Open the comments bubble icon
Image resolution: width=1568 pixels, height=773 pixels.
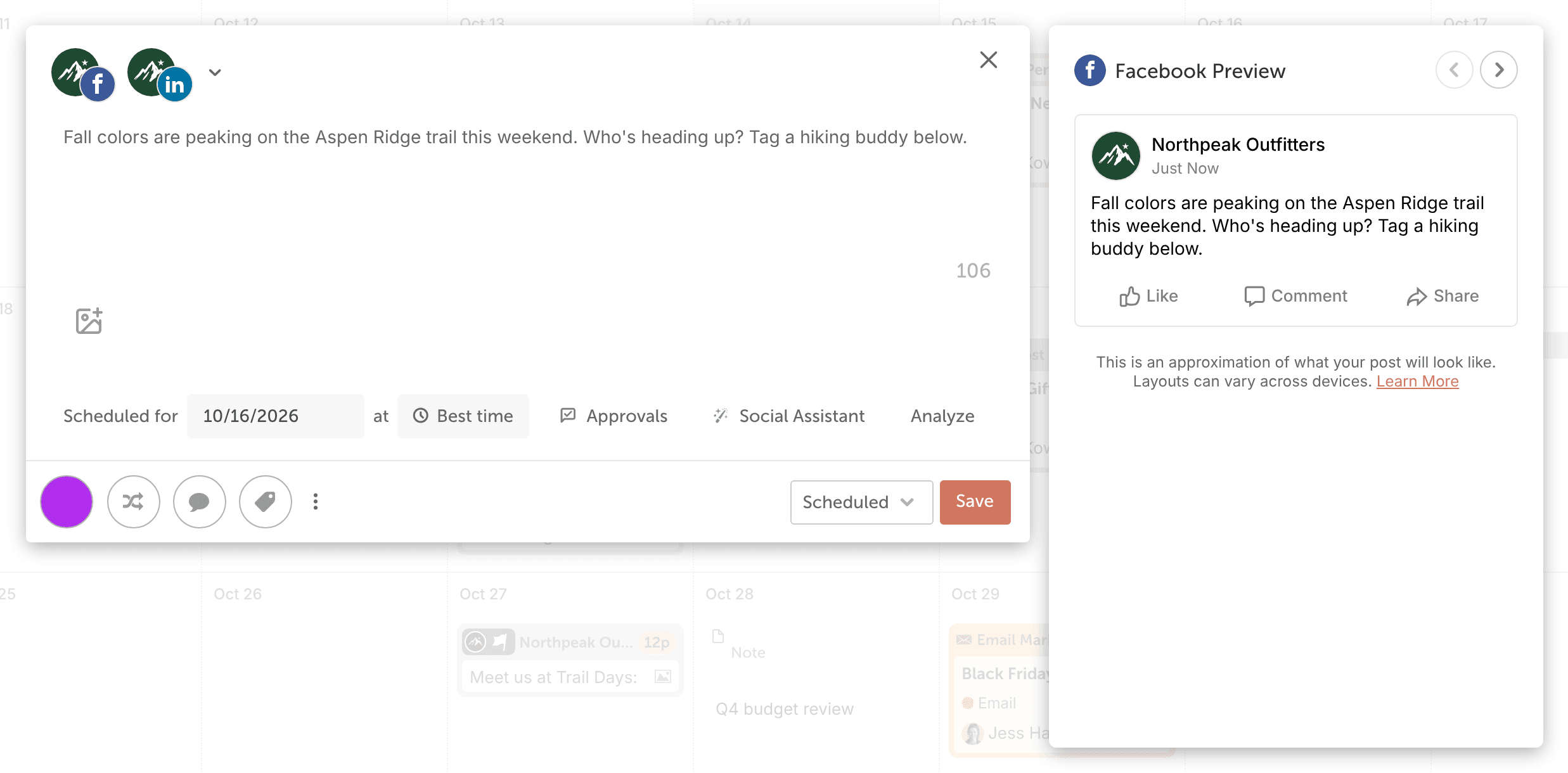pos(199,502)
